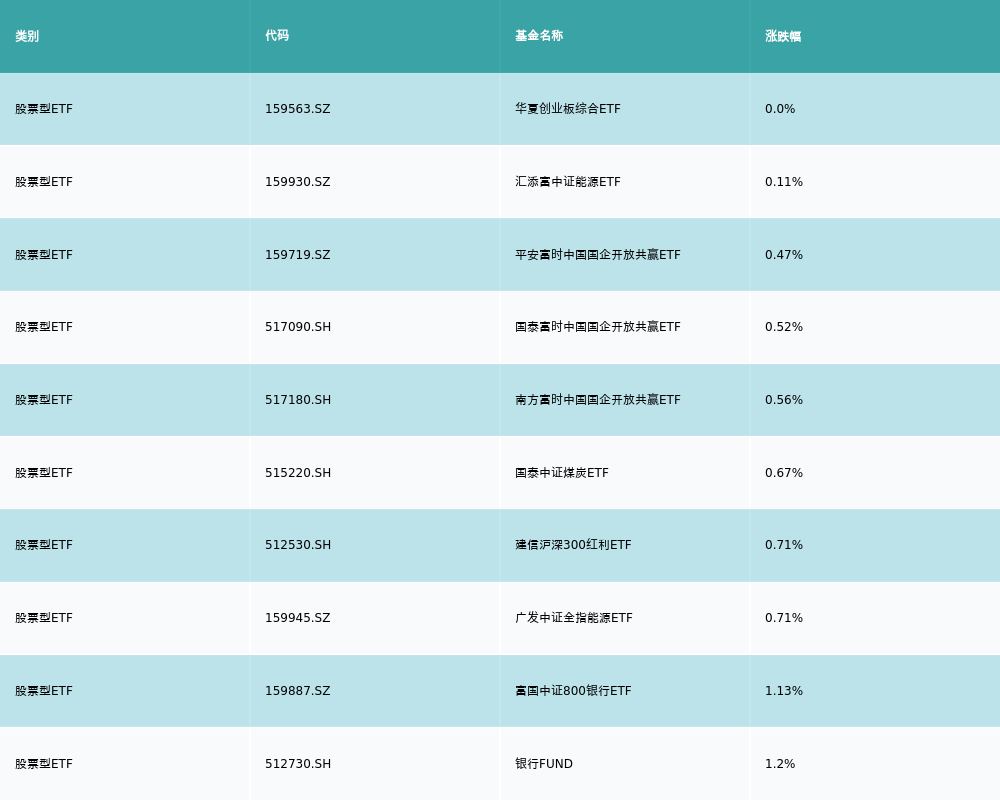Click 股票型ETF in the 159945.SZ row
Image resolution: width=1000 pixels, height=800 pixels.
pyautogui.click(x=44, y=618)
